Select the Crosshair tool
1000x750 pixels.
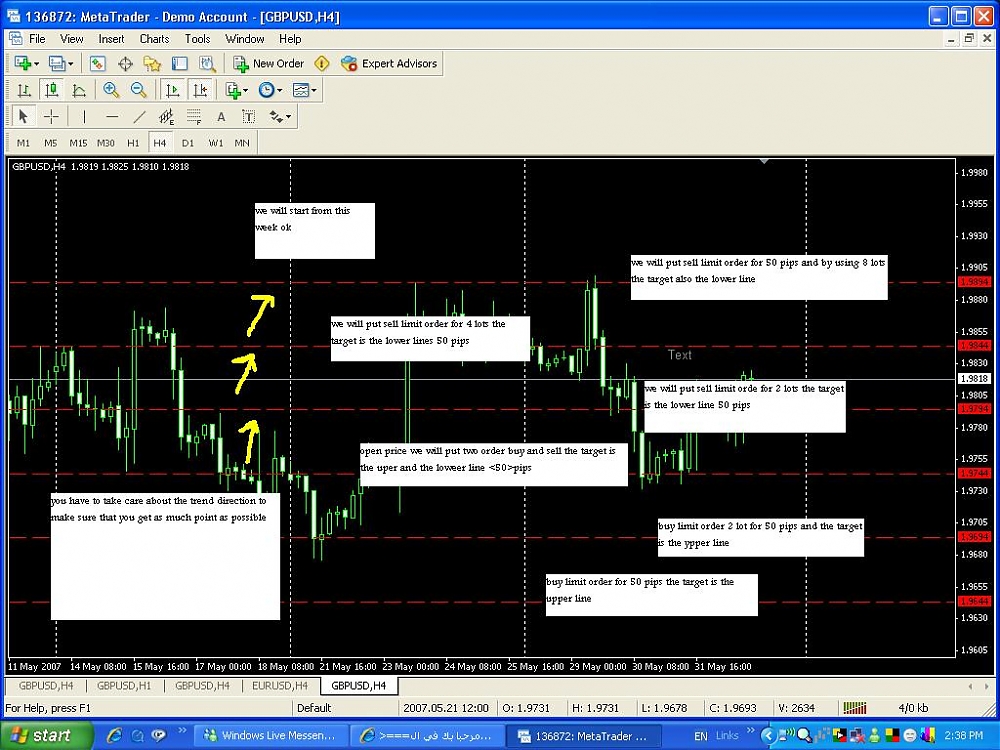pos(51,116)
